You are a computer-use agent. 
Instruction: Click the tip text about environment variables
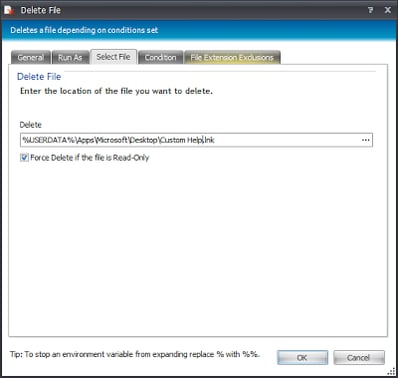[135, 354]
